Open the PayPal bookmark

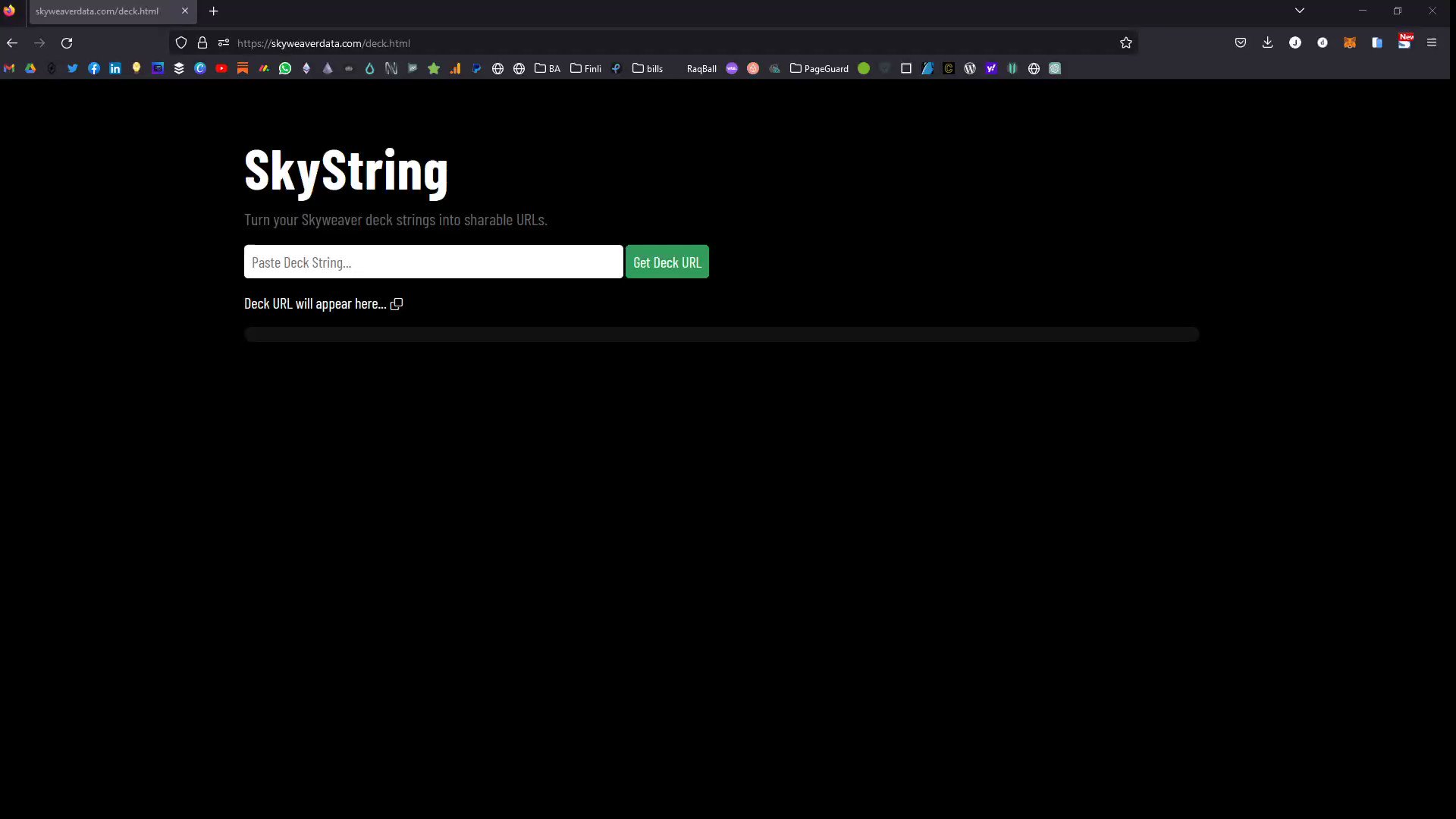pyautogui.click(x=476, y=68)
